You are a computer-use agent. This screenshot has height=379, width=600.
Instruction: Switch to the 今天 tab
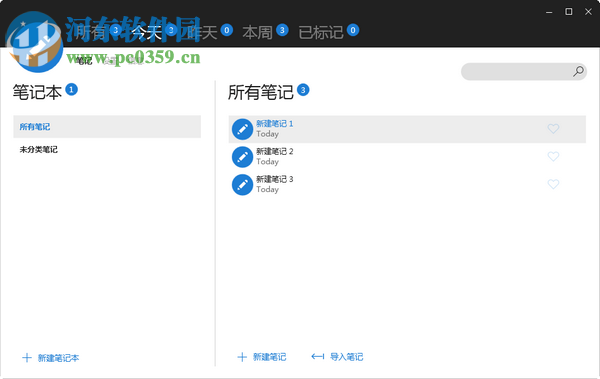coord(146,32)
